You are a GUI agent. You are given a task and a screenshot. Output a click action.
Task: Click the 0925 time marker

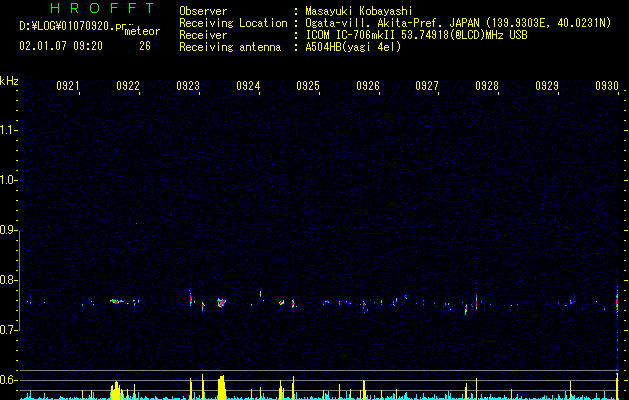pos(308,85)
